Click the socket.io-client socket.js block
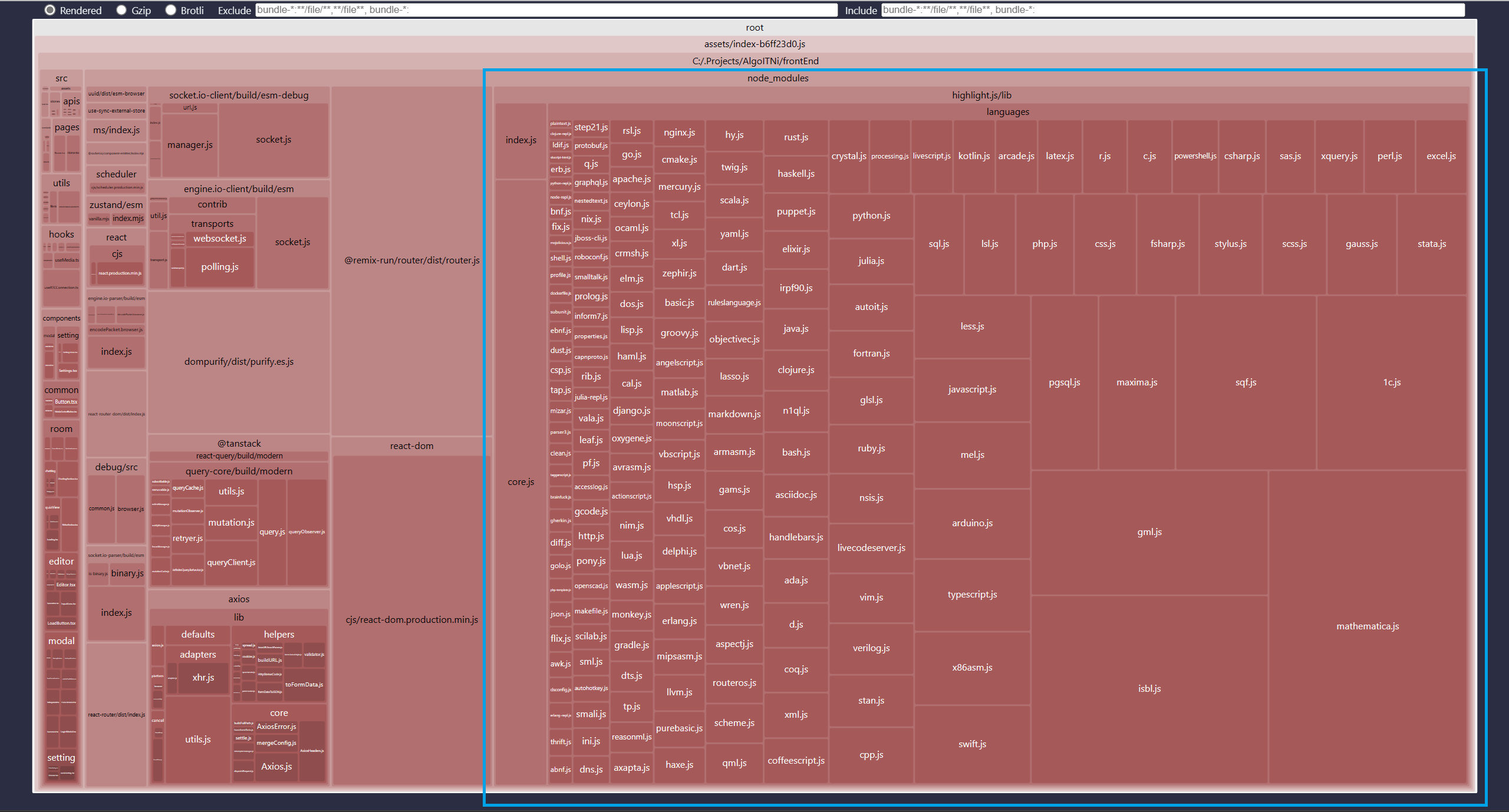 click(274, 139)
